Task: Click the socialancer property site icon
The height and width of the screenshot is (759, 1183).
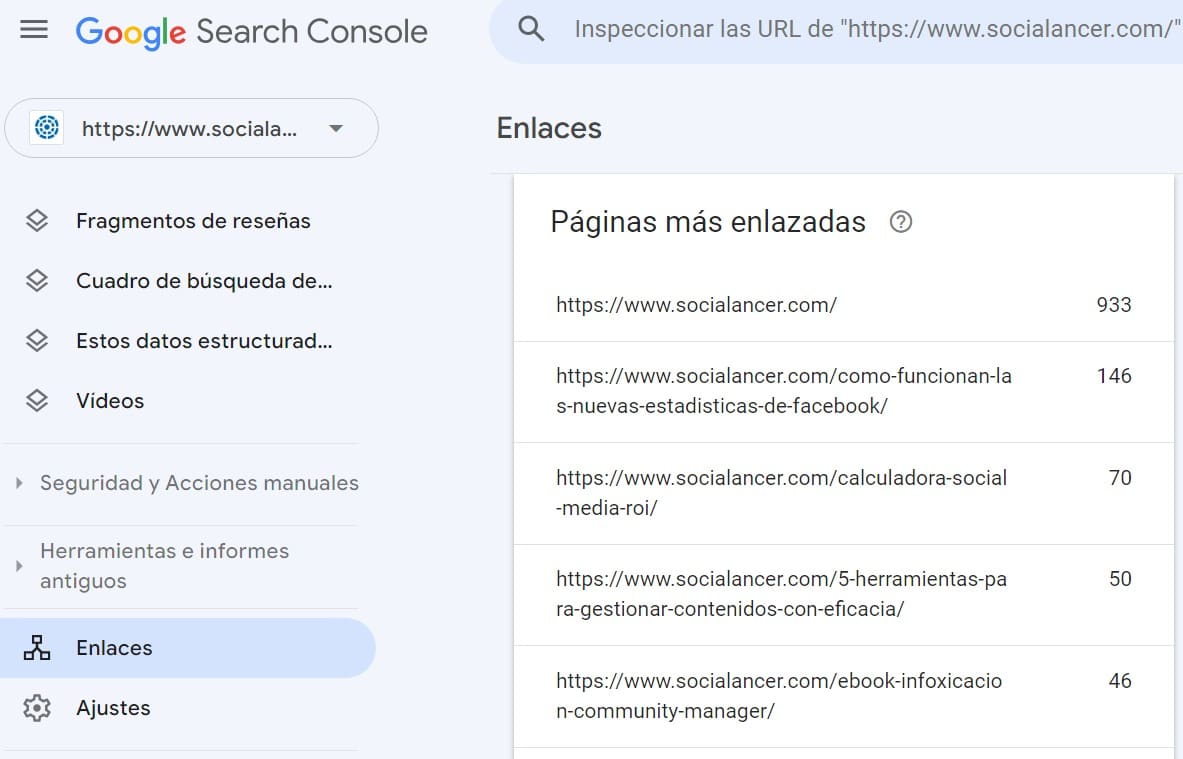Action: [x=47, y=128]
